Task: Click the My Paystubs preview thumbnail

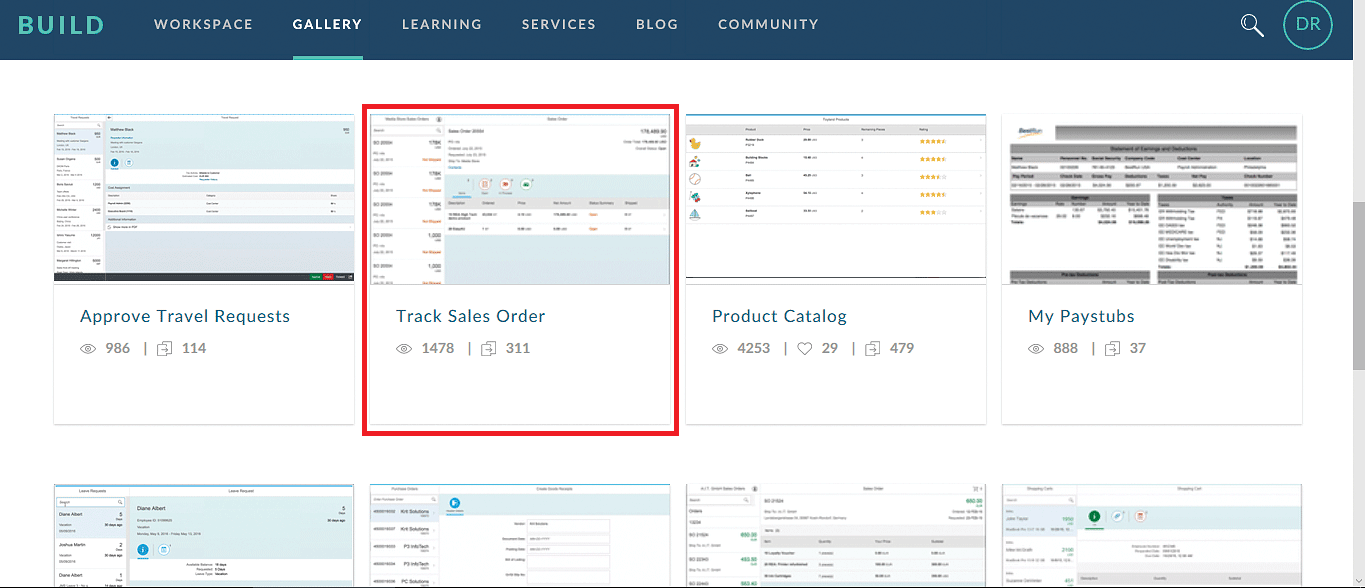Action: pos(1151,199)
